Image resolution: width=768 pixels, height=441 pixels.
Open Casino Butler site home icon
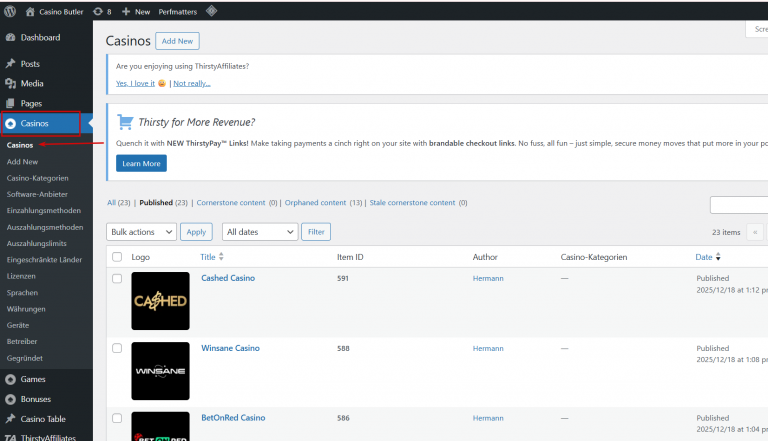coord(30,11)
